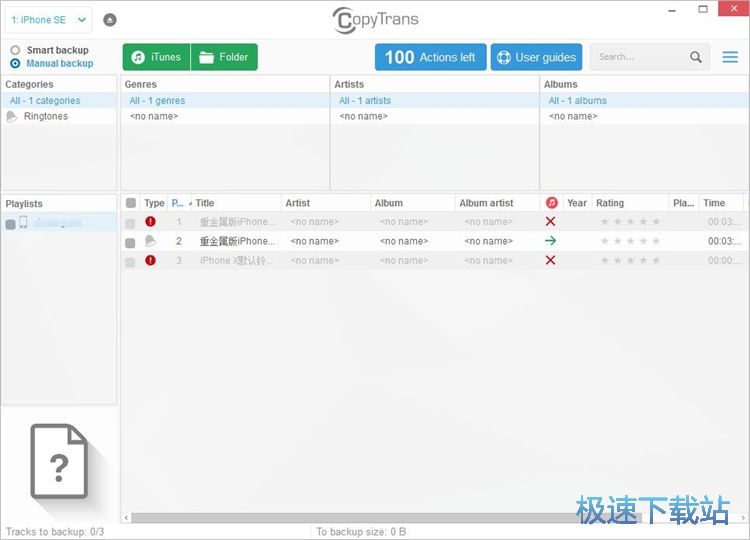Screen dimensions: 750x540
Task: Sort by Time column header
Action: [x=721, y=203]
